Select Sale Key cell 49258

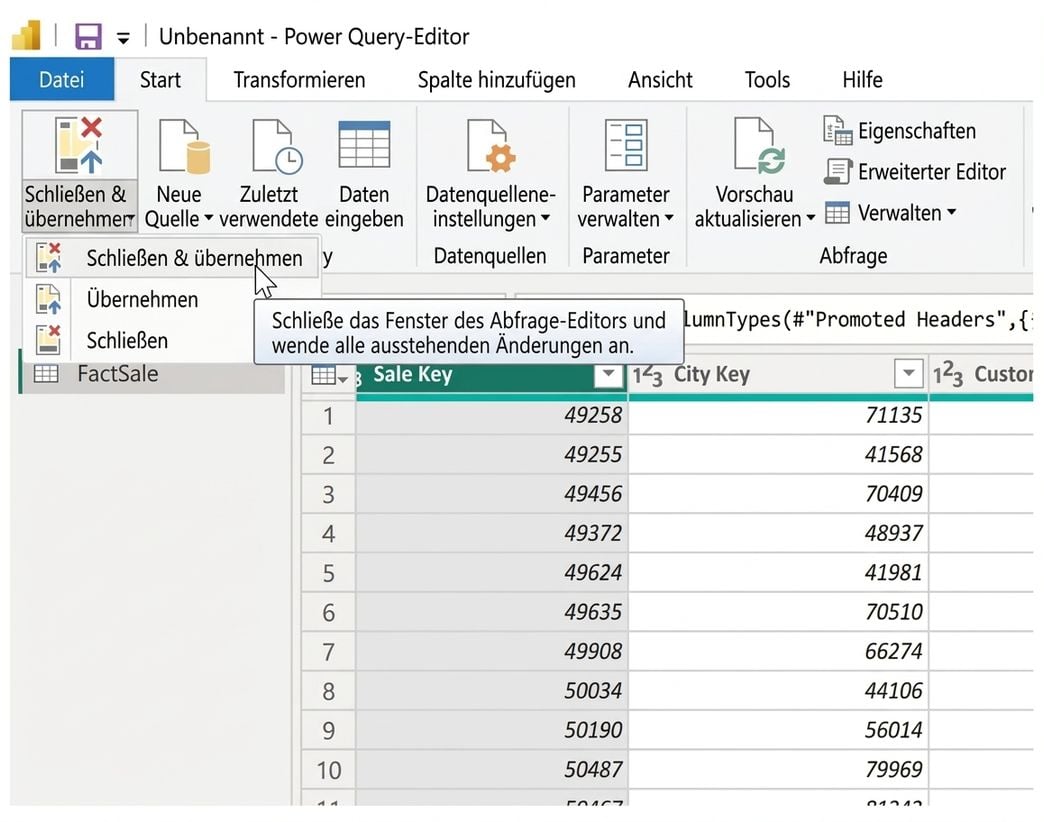pos(492,416)
